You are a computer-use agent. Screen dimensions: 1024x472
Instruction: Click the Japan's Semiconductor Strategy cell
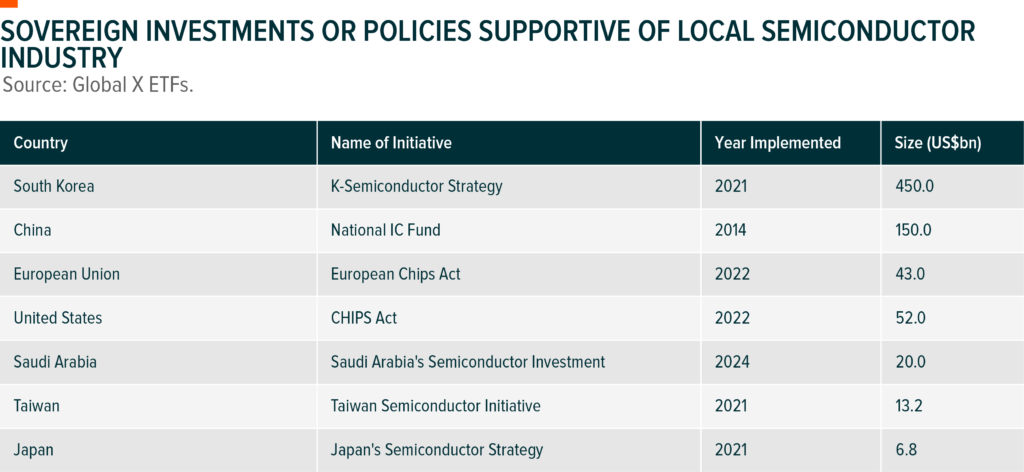click(436, 450)
